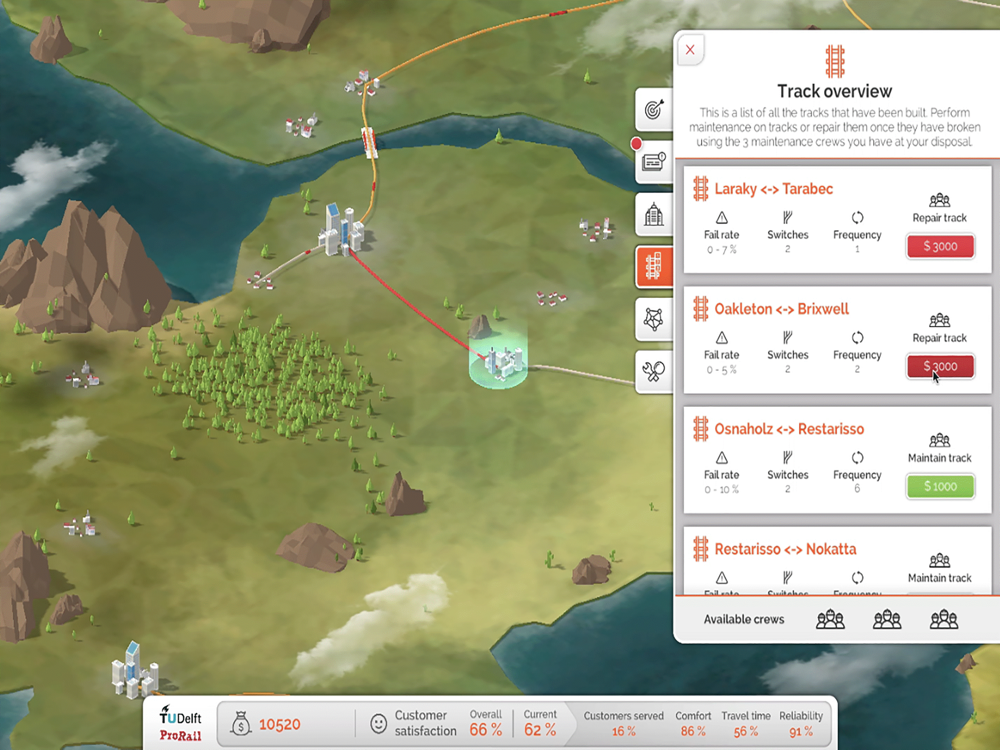Open the wrench maintenance tools tab
The image size is (1000, 750).
pos(654,371)
